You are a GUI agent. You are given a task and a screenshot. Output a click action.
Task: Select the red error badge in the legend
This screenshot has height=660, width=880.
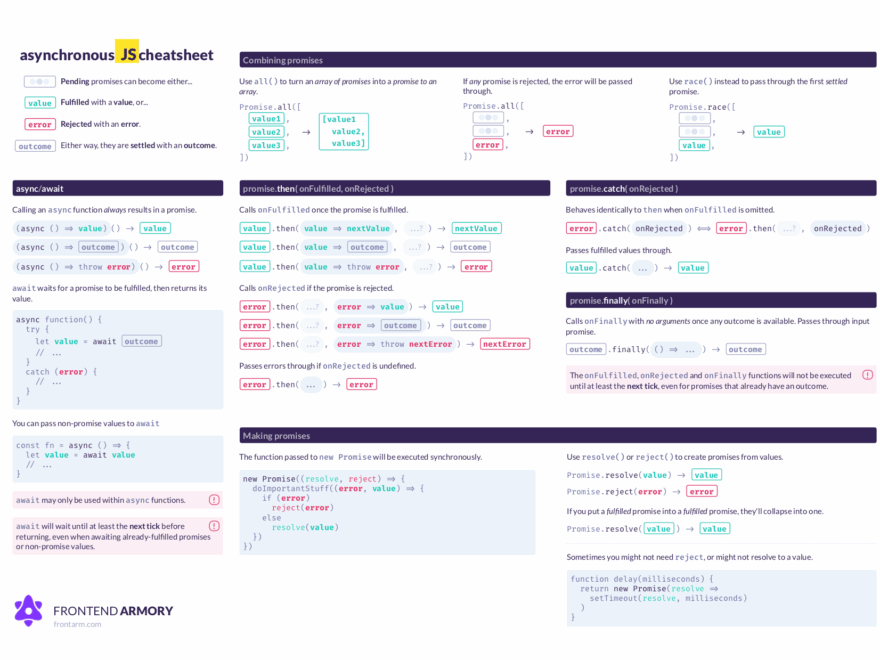(40, 123)
